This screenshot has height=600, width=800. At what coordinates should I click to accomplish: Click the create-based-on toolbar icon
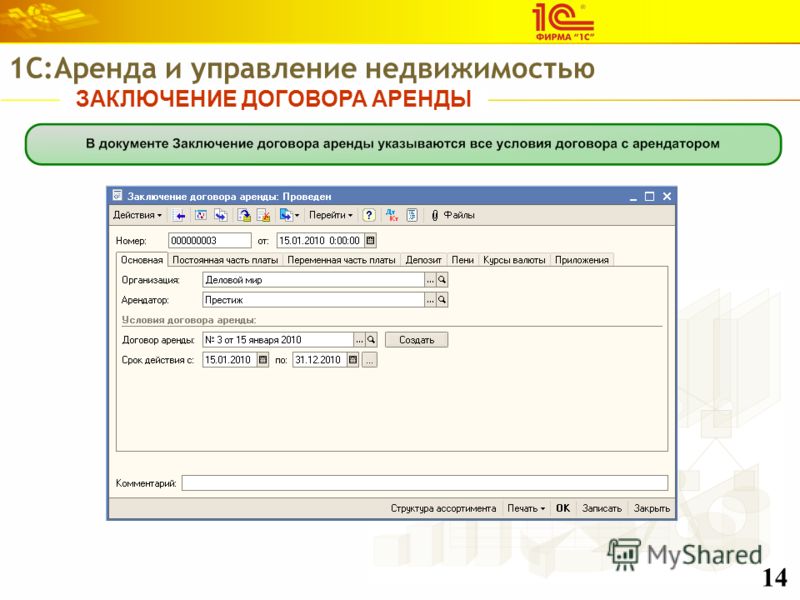click(286, 215)
